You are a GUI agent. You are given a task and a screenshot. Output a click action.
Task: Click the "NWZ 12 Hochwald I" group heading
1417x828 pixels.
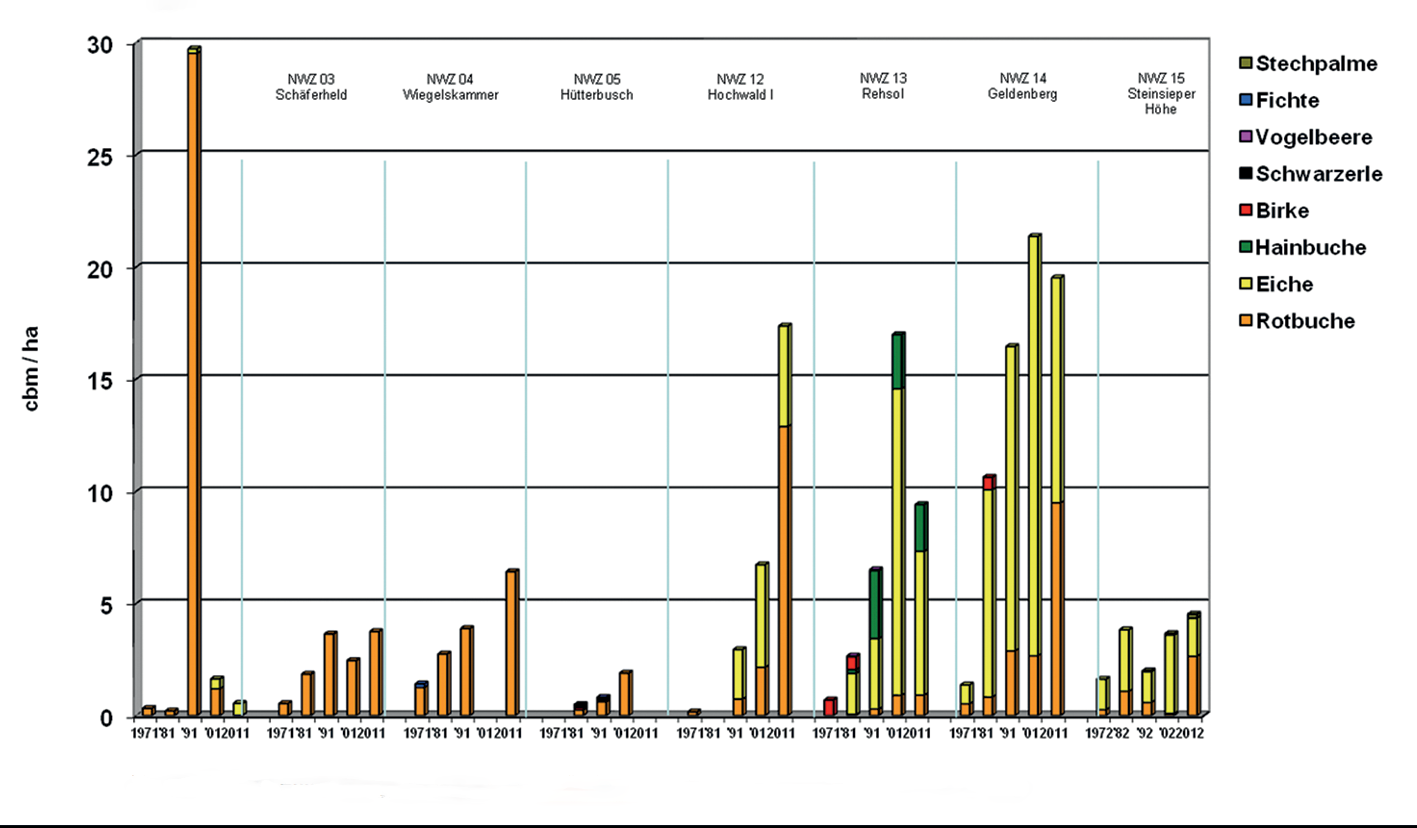click(x=739, y=87)
